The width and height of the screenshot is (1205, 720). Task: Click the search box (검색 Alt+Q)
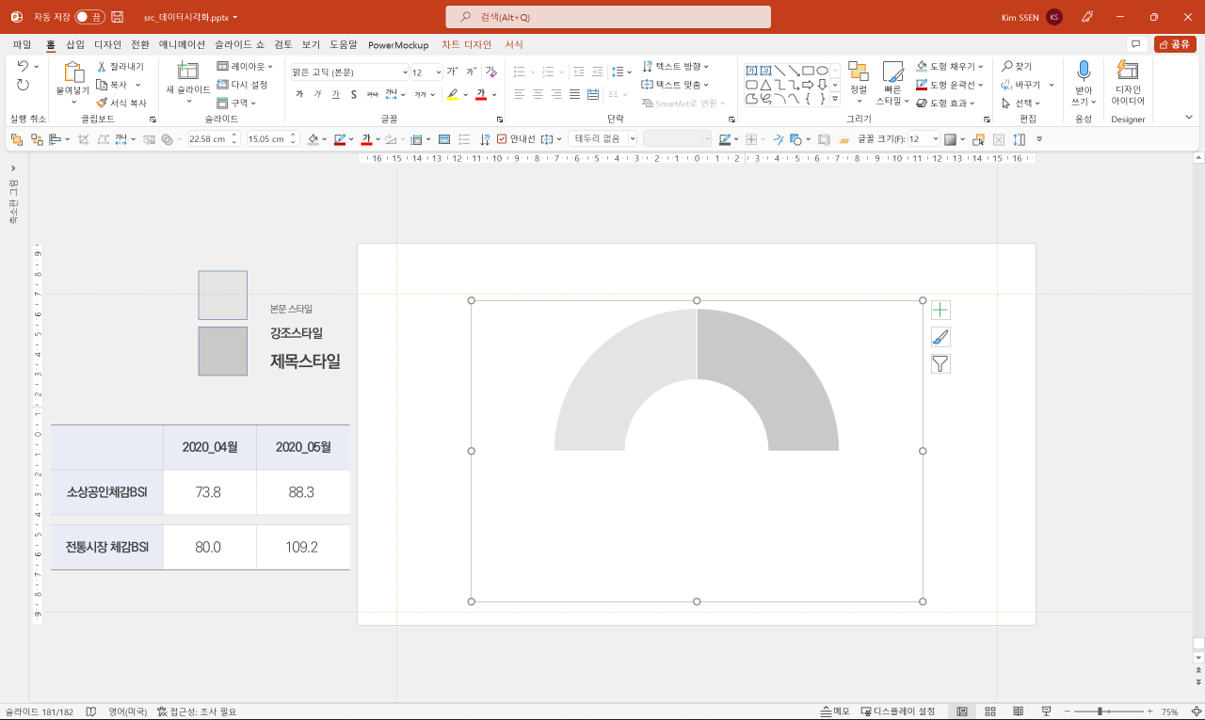(x=608, y=17)
